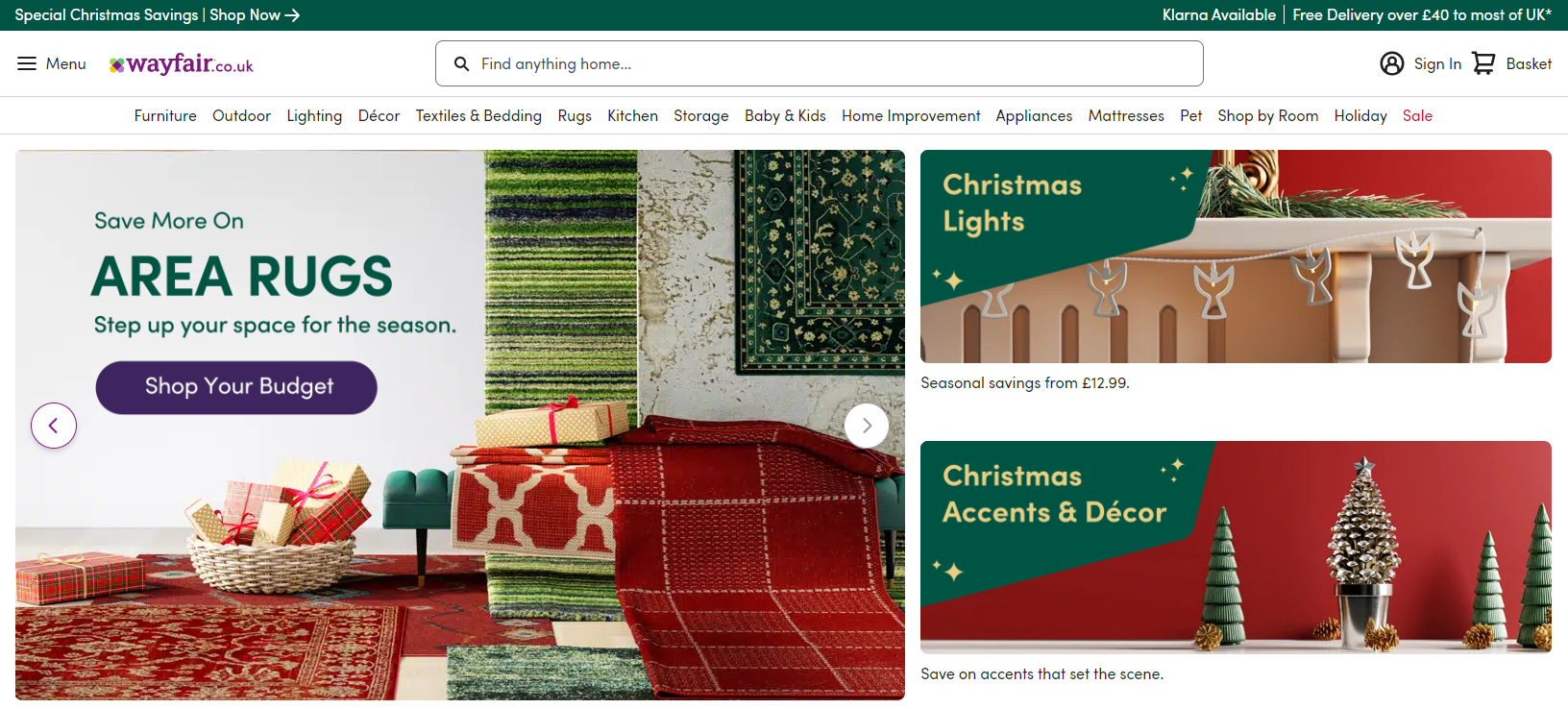Open the Home Improvement category
The width and height of the screenshot is (1568, 709).
pos(911,115)
